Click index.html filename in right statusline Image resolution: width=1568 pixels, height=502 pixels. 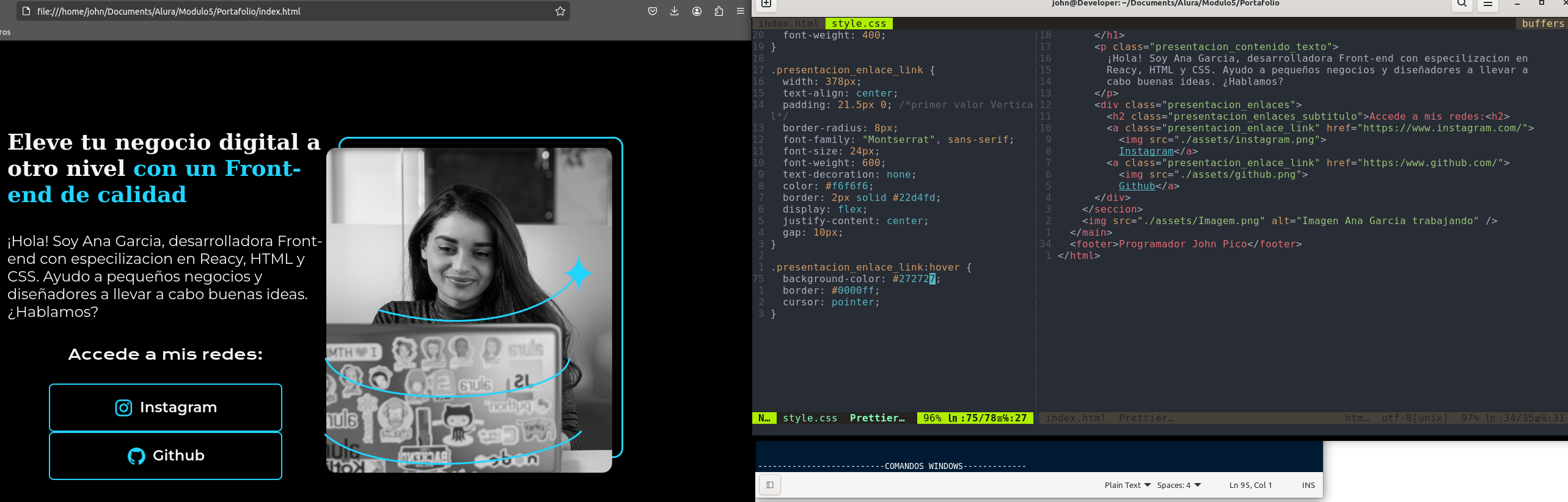[1075, 418]
